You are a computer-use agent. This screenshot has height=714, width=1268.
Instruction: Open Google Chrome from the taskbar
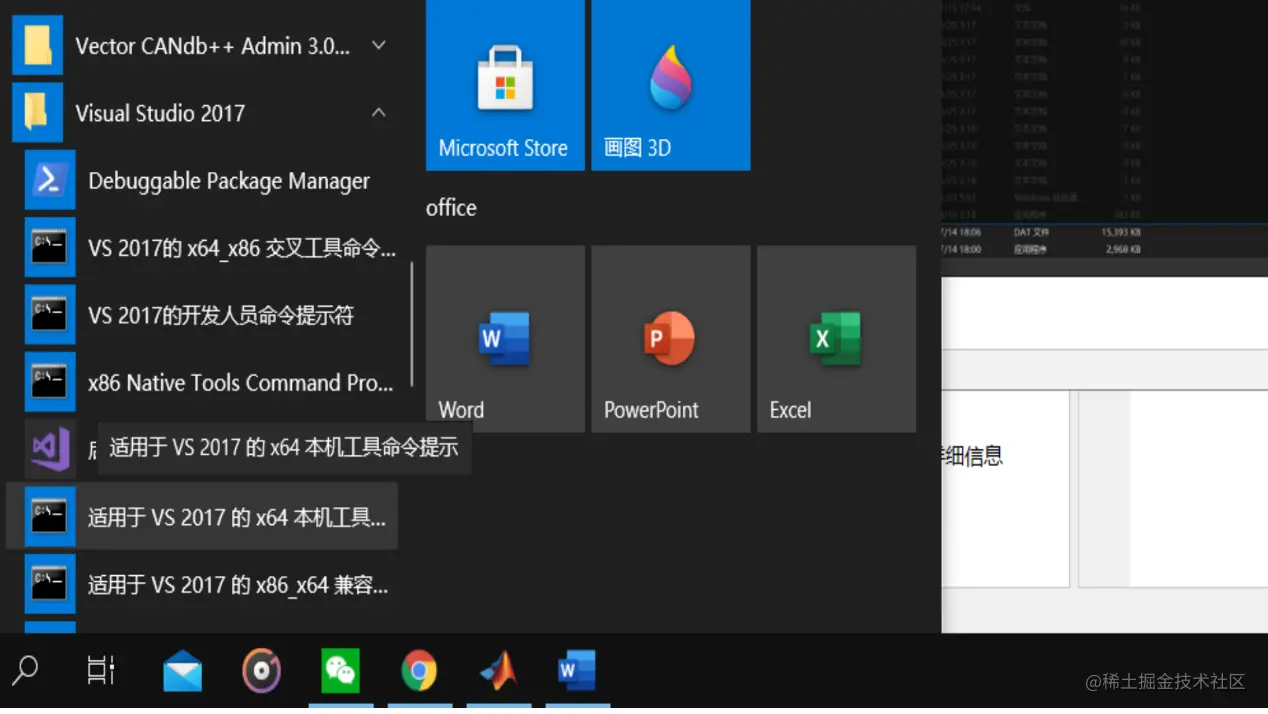pyautogui.click(x=420, y=670)
